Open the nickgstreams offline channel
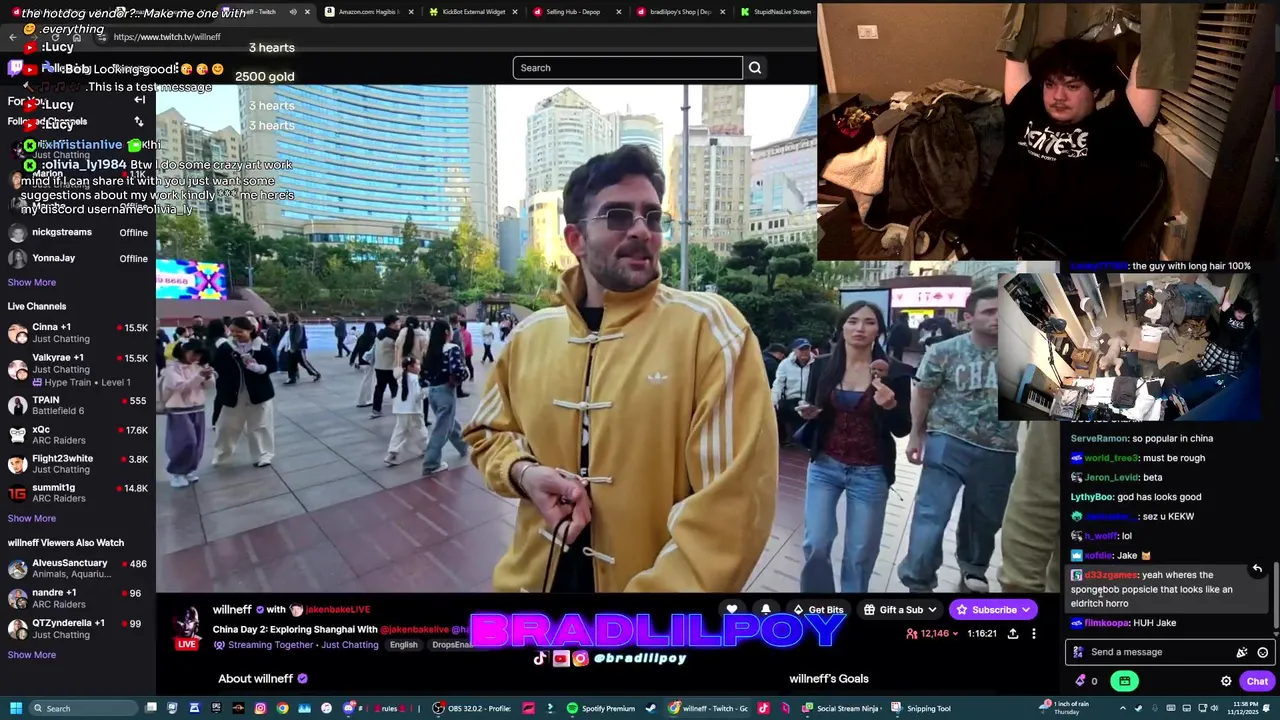Viewport: 1280px width, 720px height. 78,232
